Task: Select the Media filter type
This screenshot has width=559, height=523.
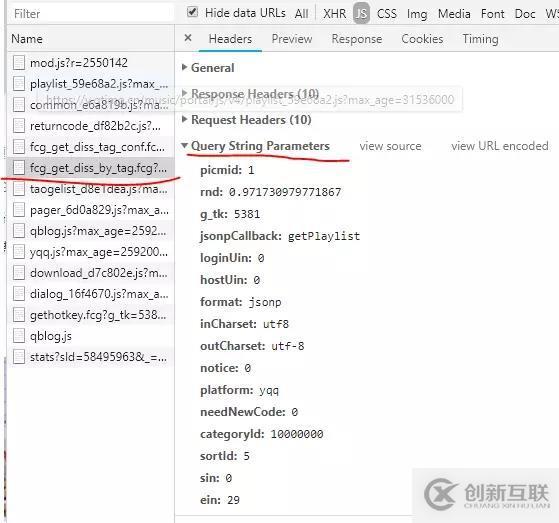Action: click(454, 14)
